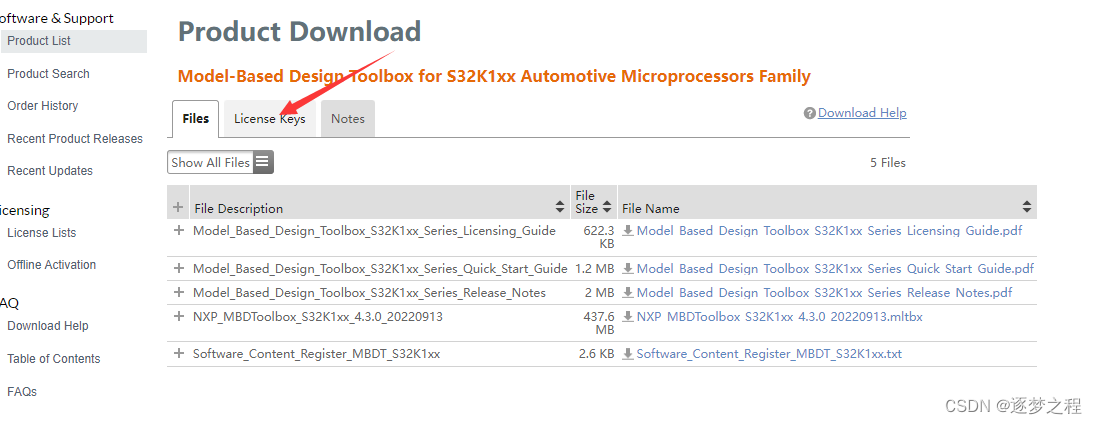Sort by File Name column arrows

pos(1026,208)
